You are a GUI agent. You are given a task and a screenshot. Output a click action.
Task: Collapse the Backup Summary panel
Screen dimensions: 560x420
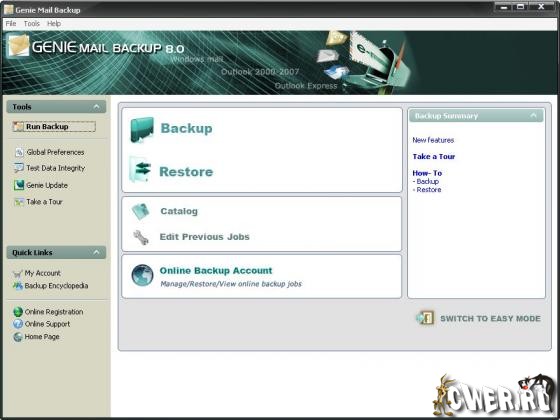533,115
